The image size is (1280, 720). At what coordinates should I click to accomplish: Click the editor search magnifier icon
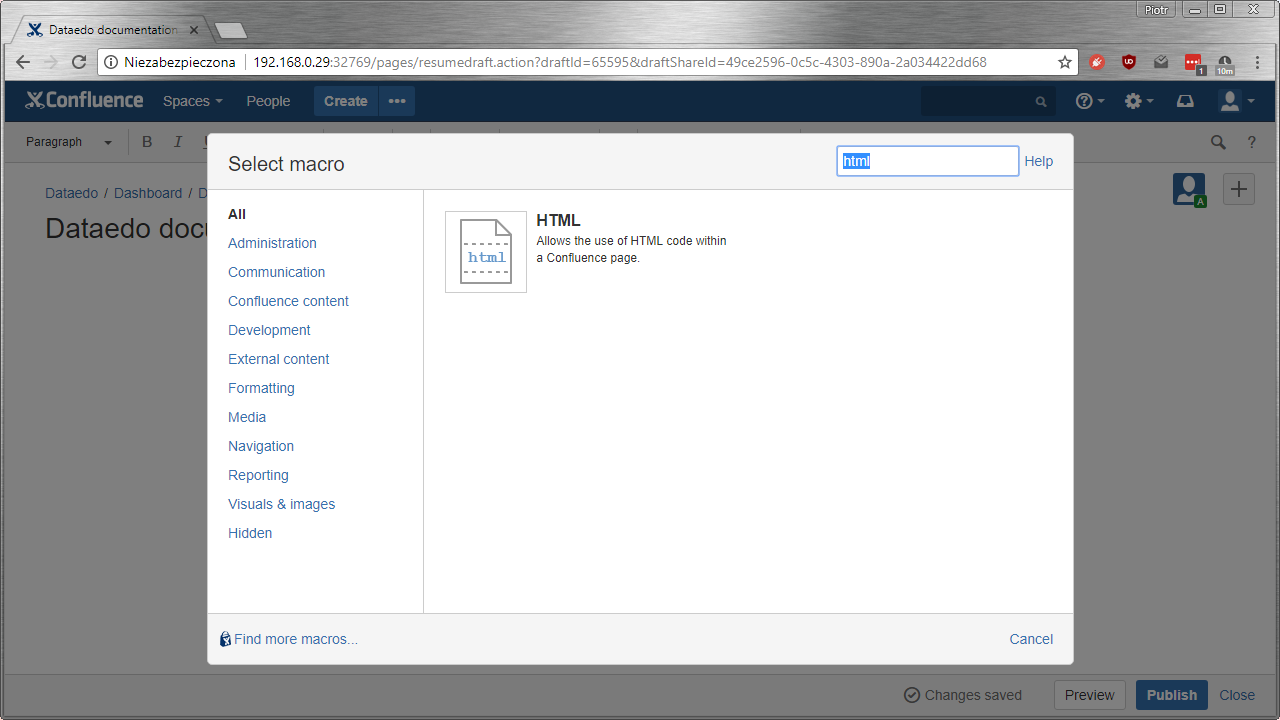point(1218,142)
